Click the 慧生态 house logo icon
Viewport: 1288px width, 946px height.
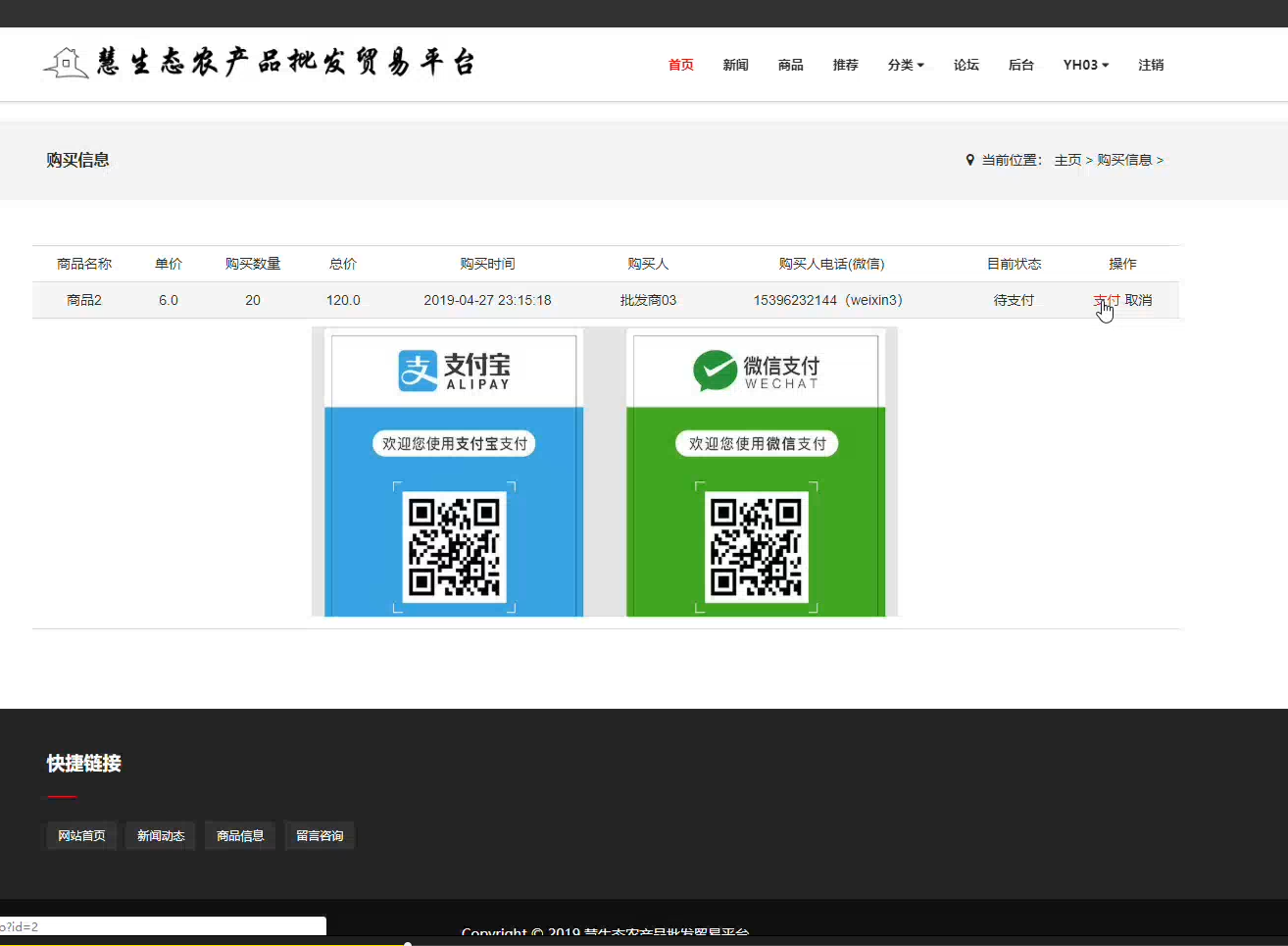point(65,61)
